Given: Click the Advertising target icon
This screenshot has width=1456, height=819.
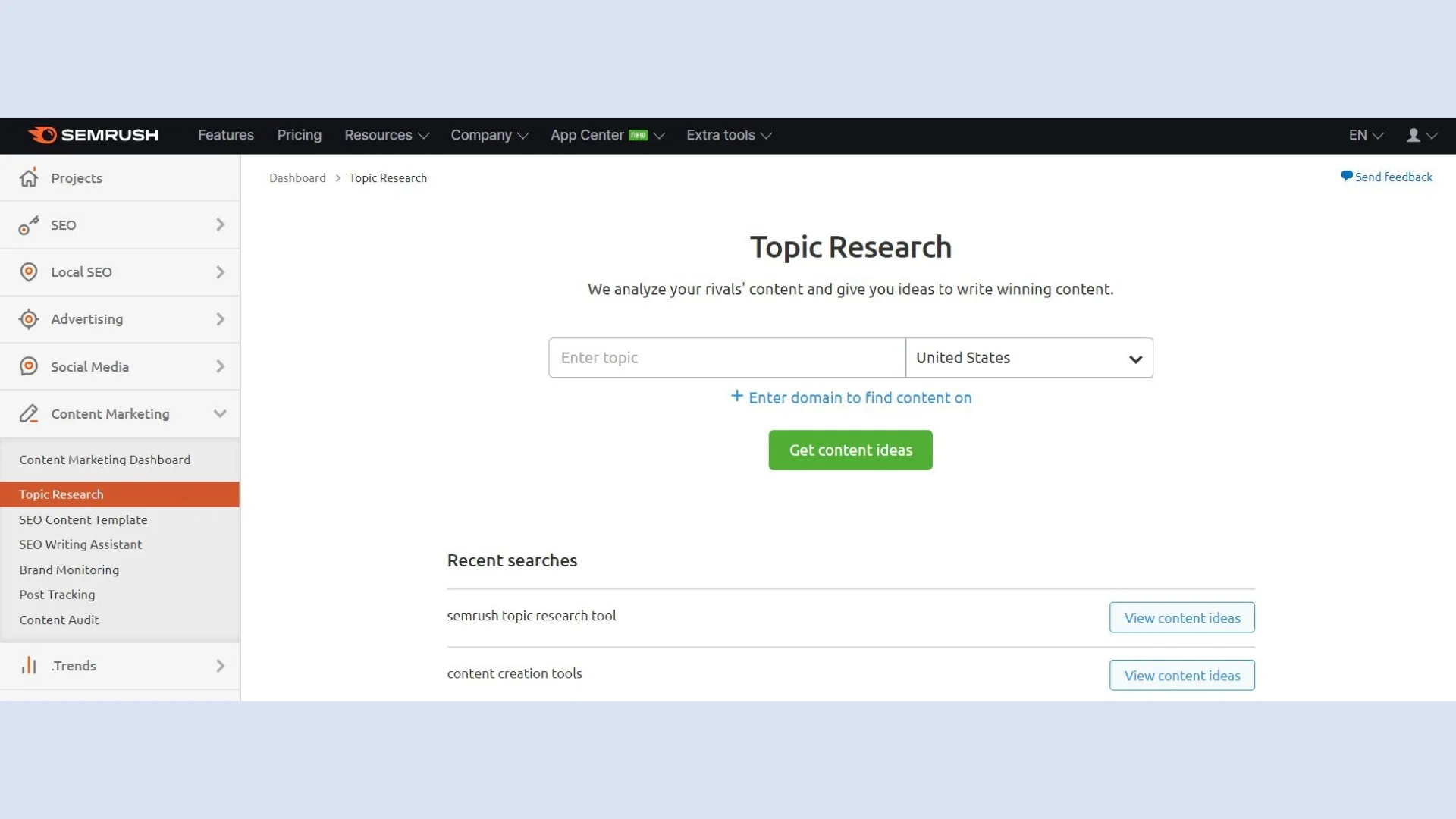Looking at the screenshot, I should pos(29,319).
